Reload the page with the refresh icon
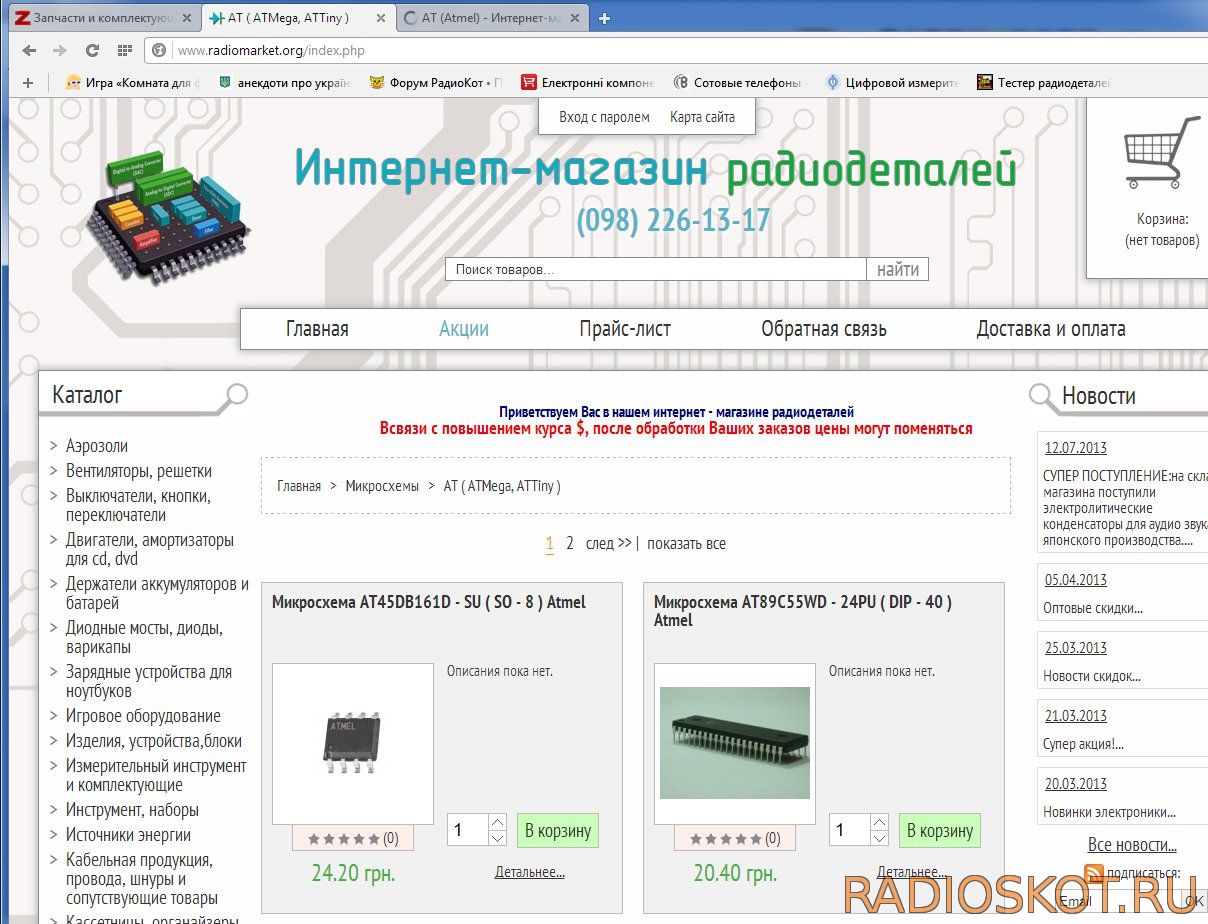The width and height of the screenshot is (1208, 924). [x=92, y=50]
